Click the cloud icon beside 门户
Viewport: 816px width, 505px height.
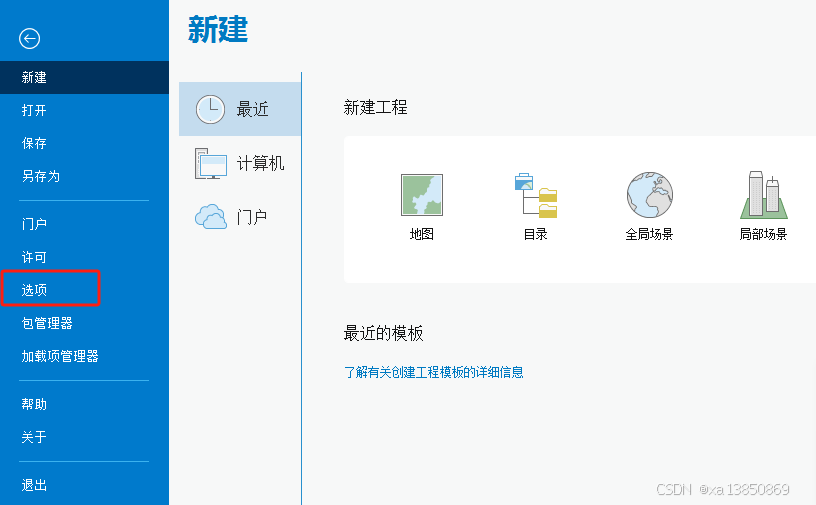click(211, 217)
